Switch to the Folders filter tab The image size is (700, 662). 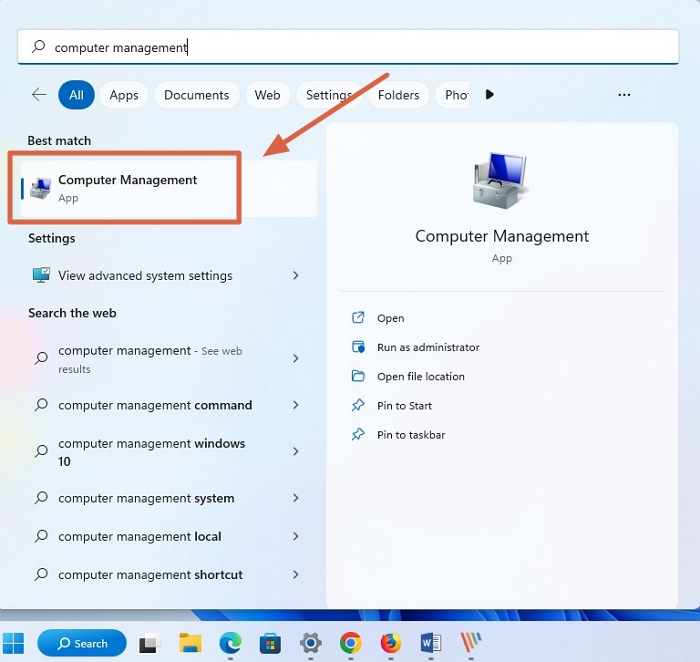click(399, 95)
